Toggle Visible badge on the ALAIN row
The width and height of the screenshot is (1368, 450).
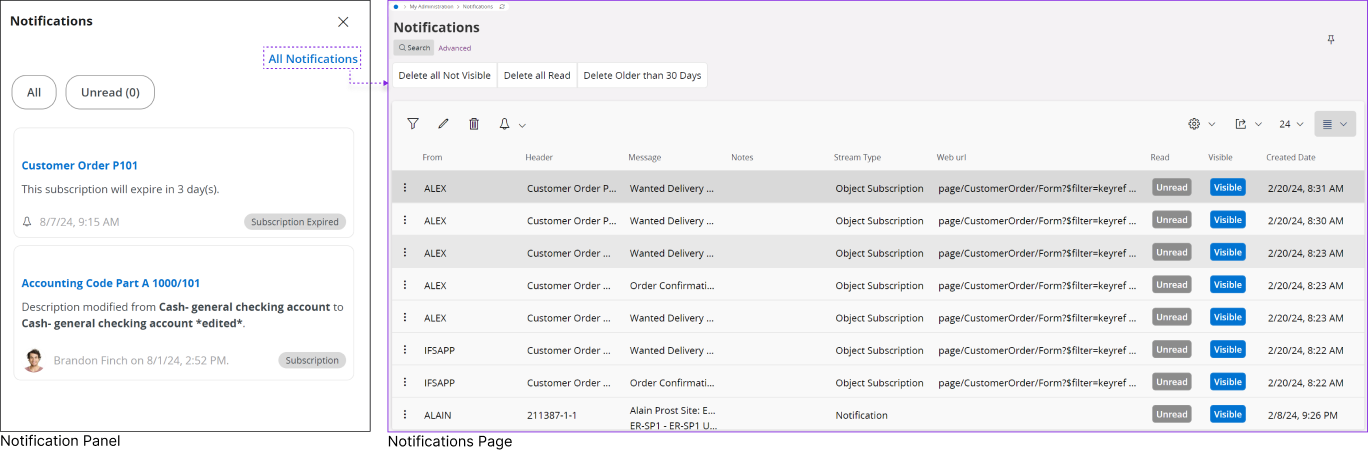1227,414
